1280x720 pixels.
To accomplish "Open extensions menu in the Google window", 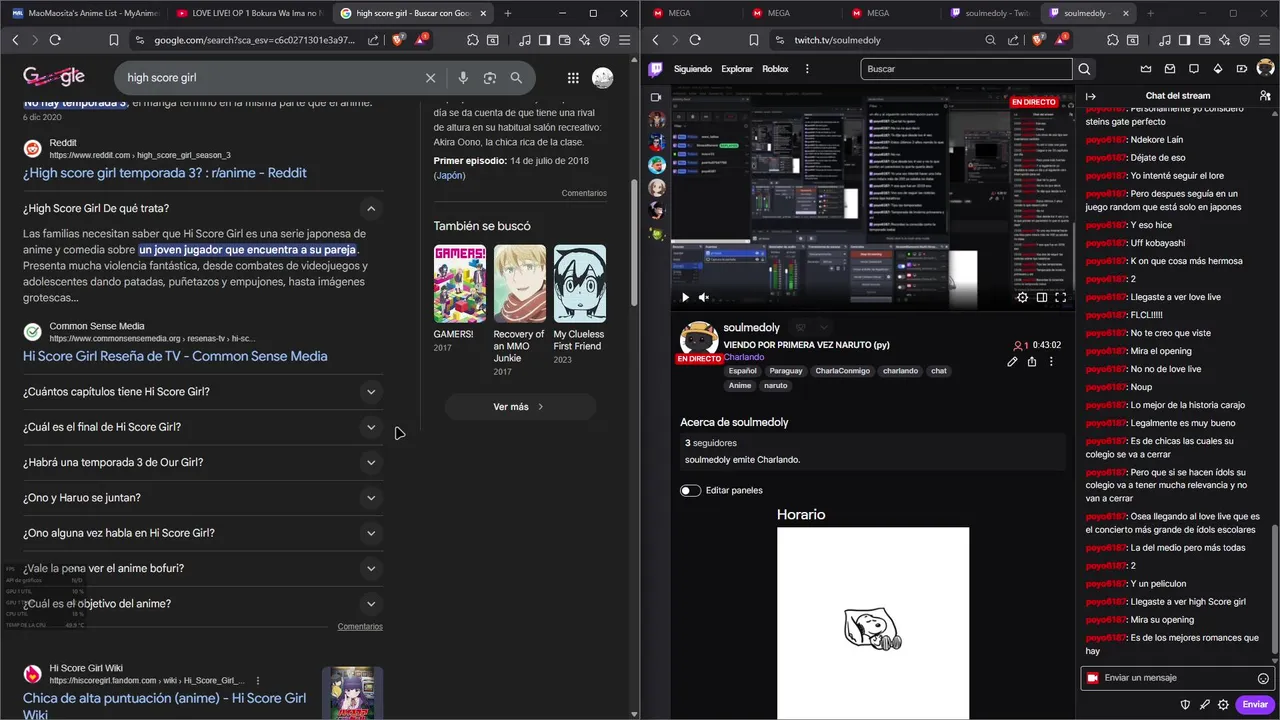I will [473, 40].
